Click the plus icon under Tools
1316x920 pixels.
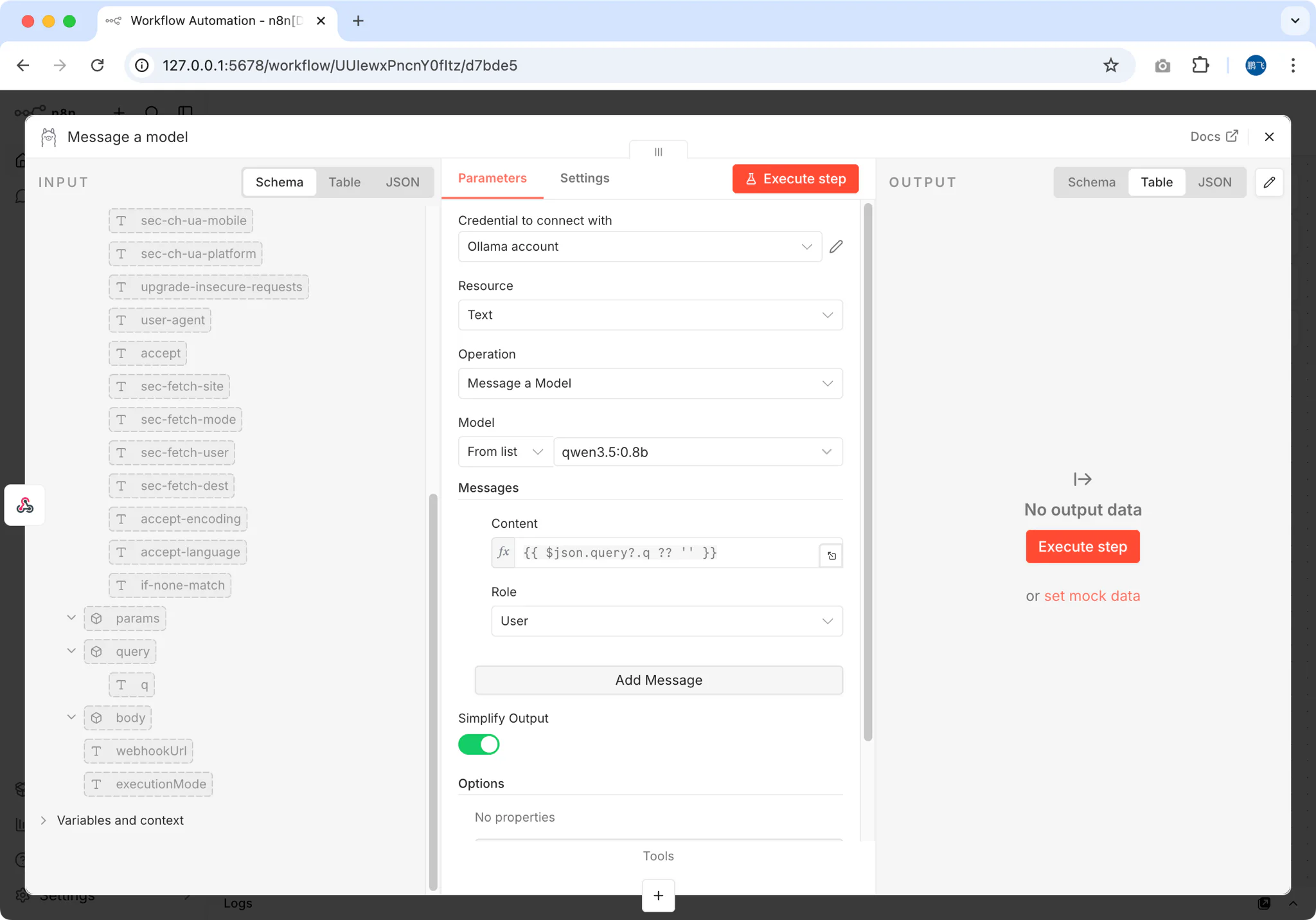(658, 896)
